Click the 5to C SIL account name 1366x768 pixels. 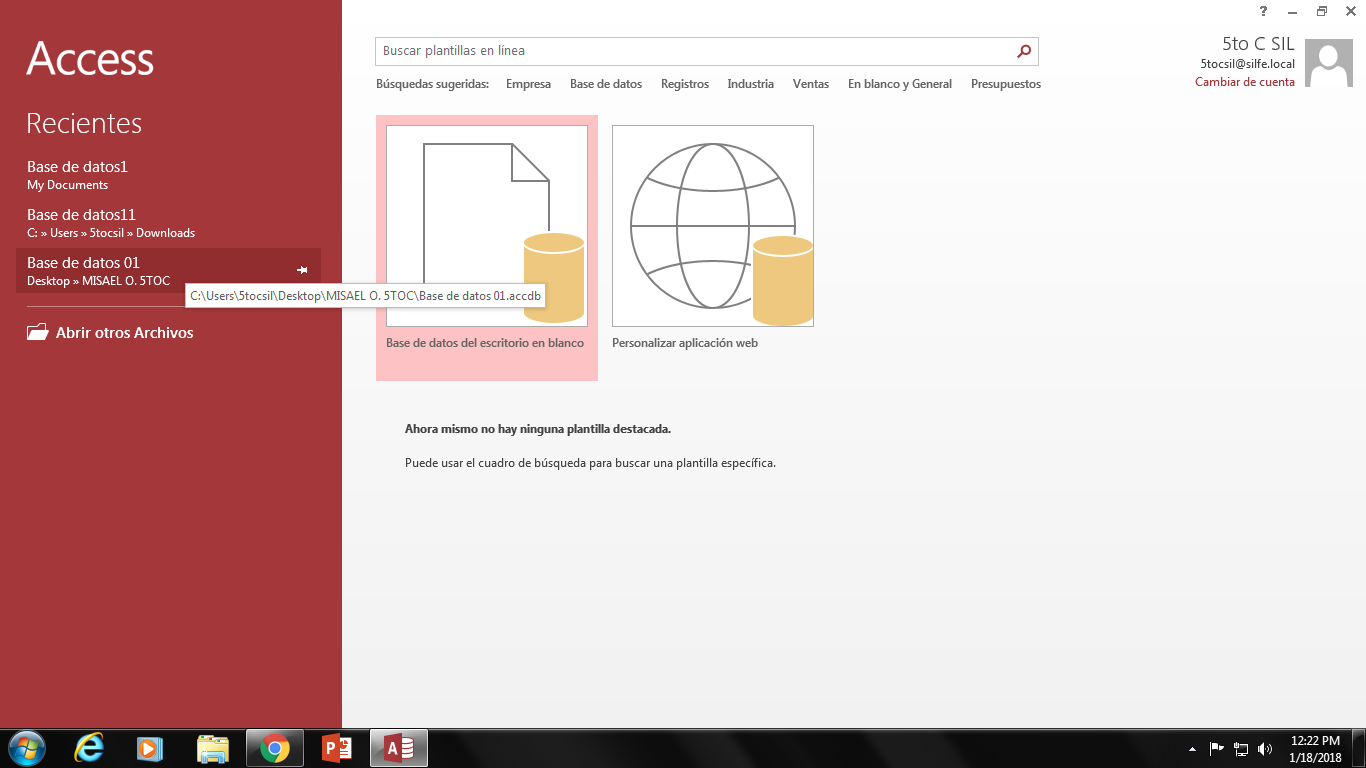(x=1258, y=44)
